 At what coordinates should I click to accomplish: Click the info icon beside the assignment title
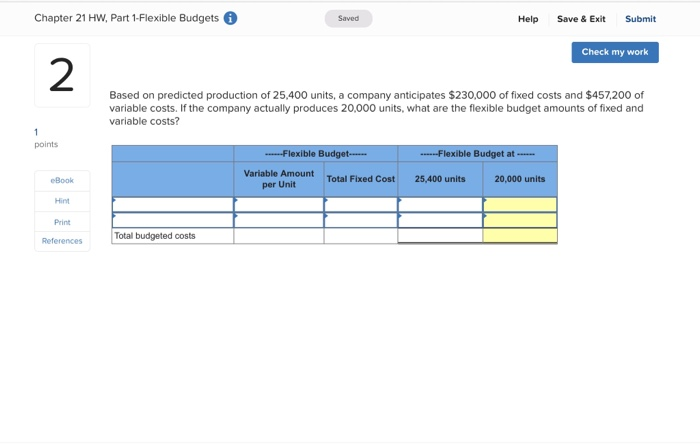point(230,18)
